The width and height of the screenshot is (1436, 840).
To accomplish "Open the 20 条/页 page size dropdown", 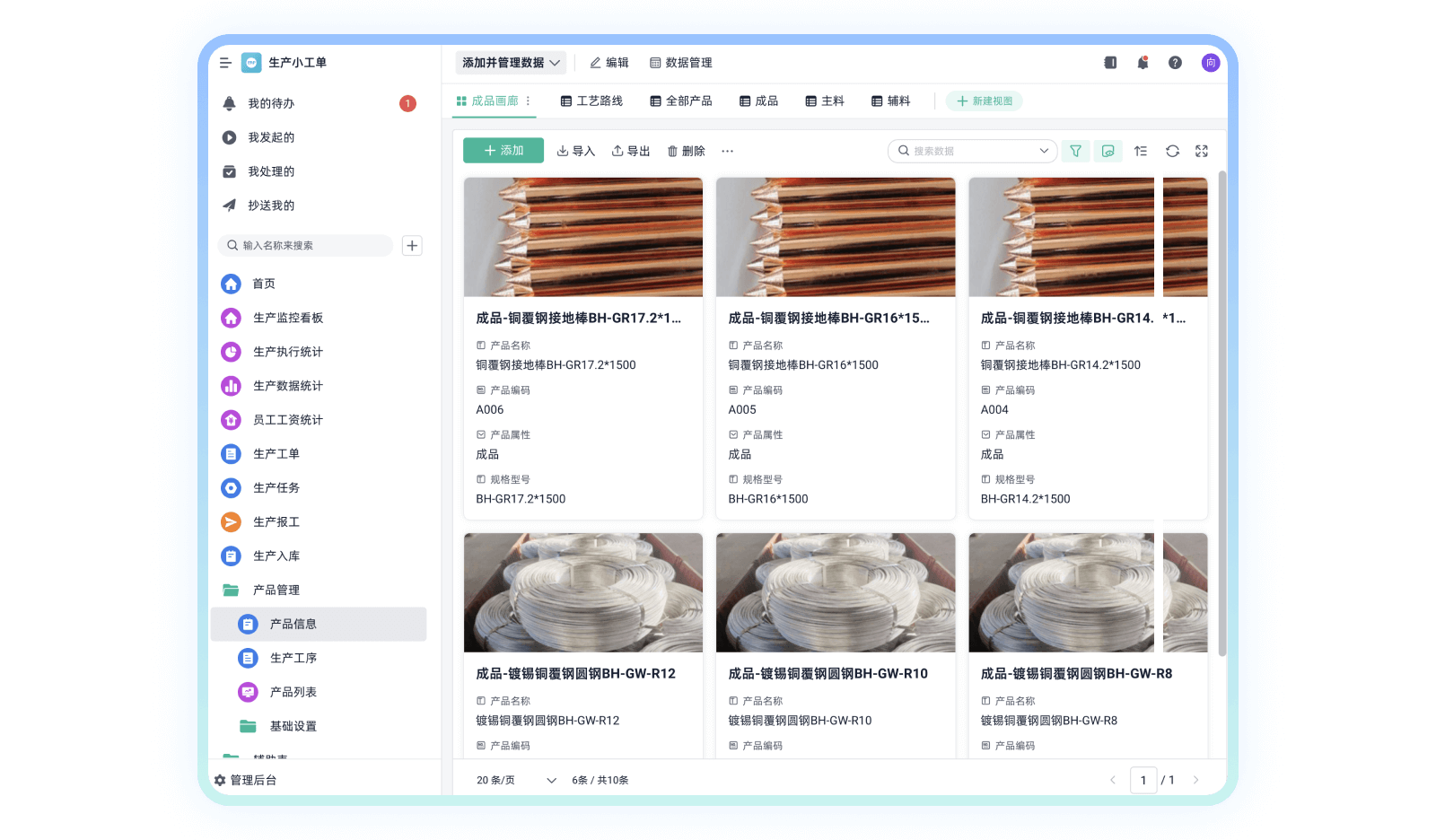I will 516,780.
